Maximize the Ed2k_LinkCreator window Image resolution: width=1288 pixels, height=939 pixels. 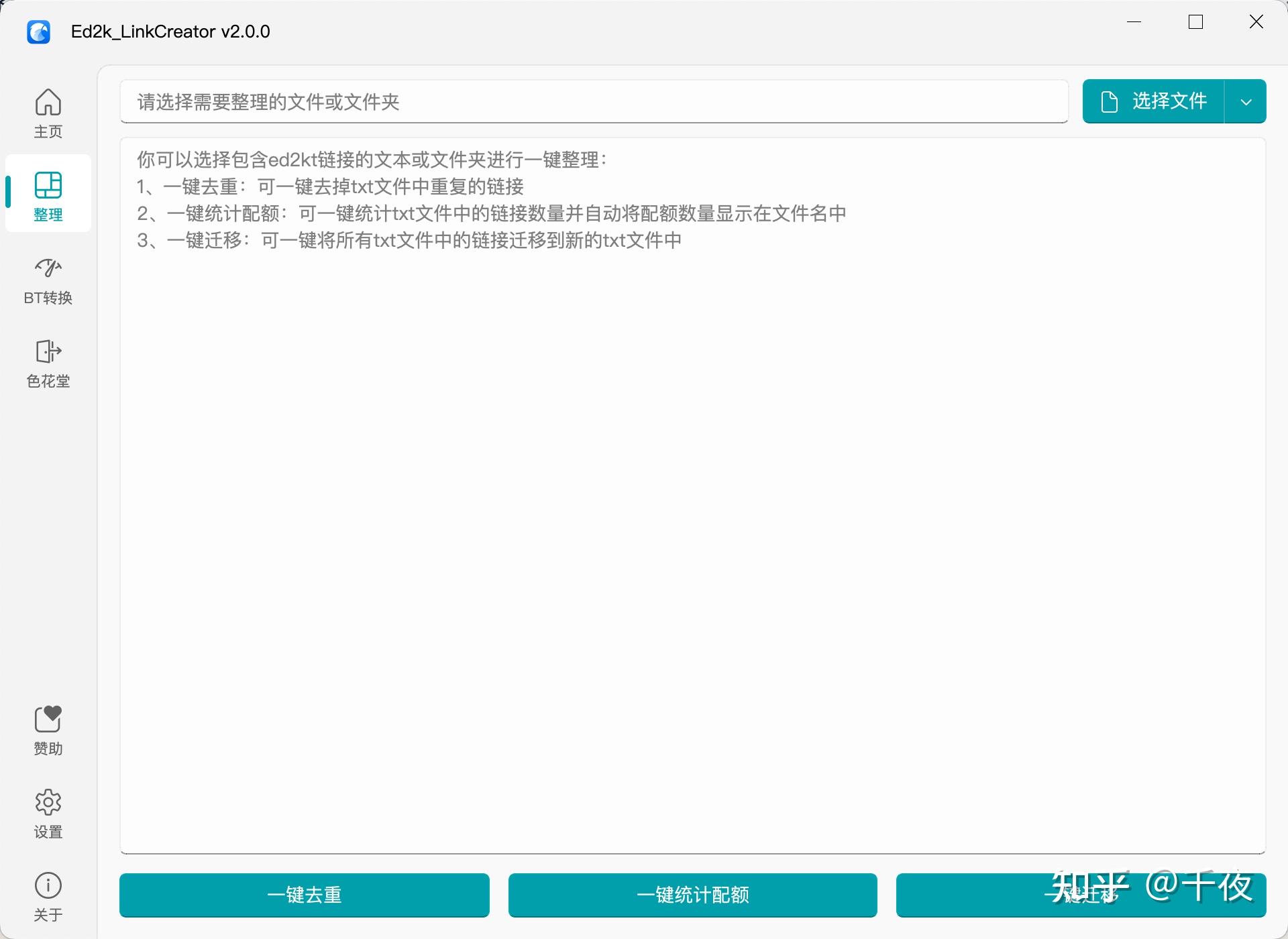[x=1195, y=22]
